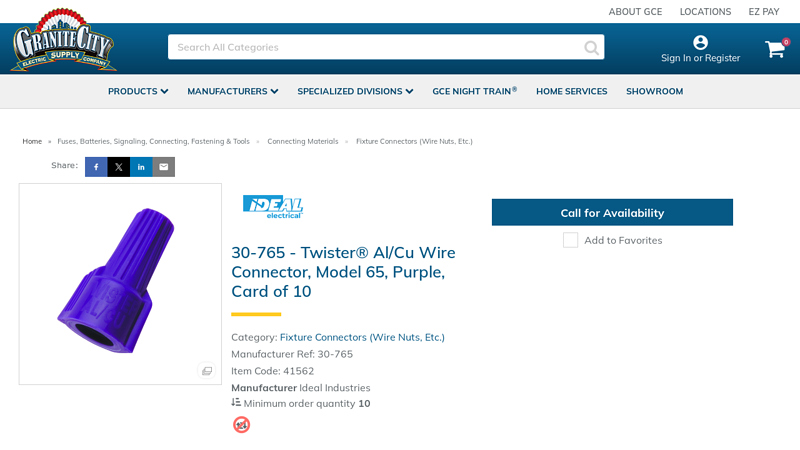The height and width of the screenshot is (450, 800).
Task: Click the search magnifier icon
Action: click(591, 47)
